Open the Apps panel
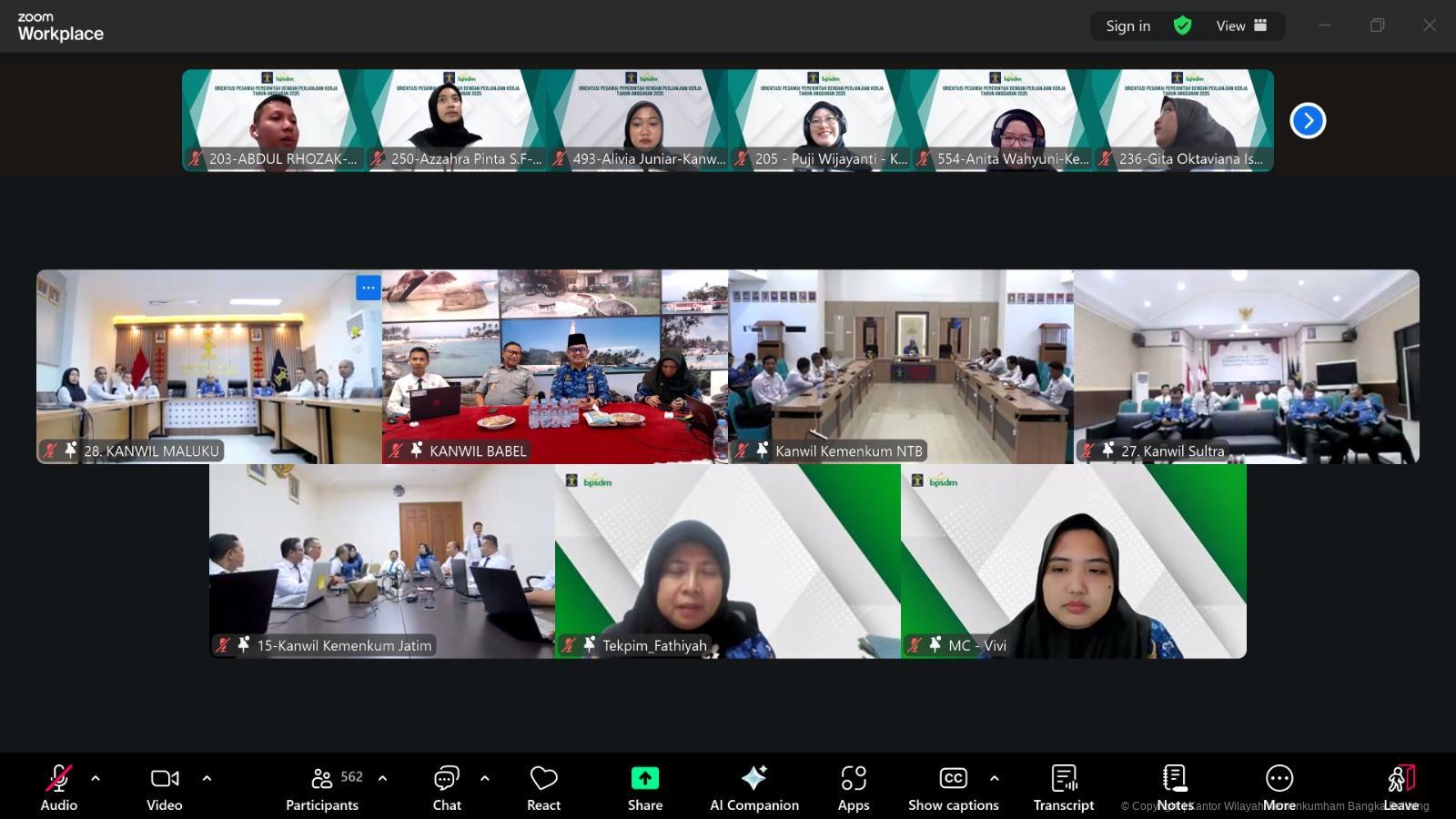This screenshot has width=1456, height=819. click(x=854, y=788)
